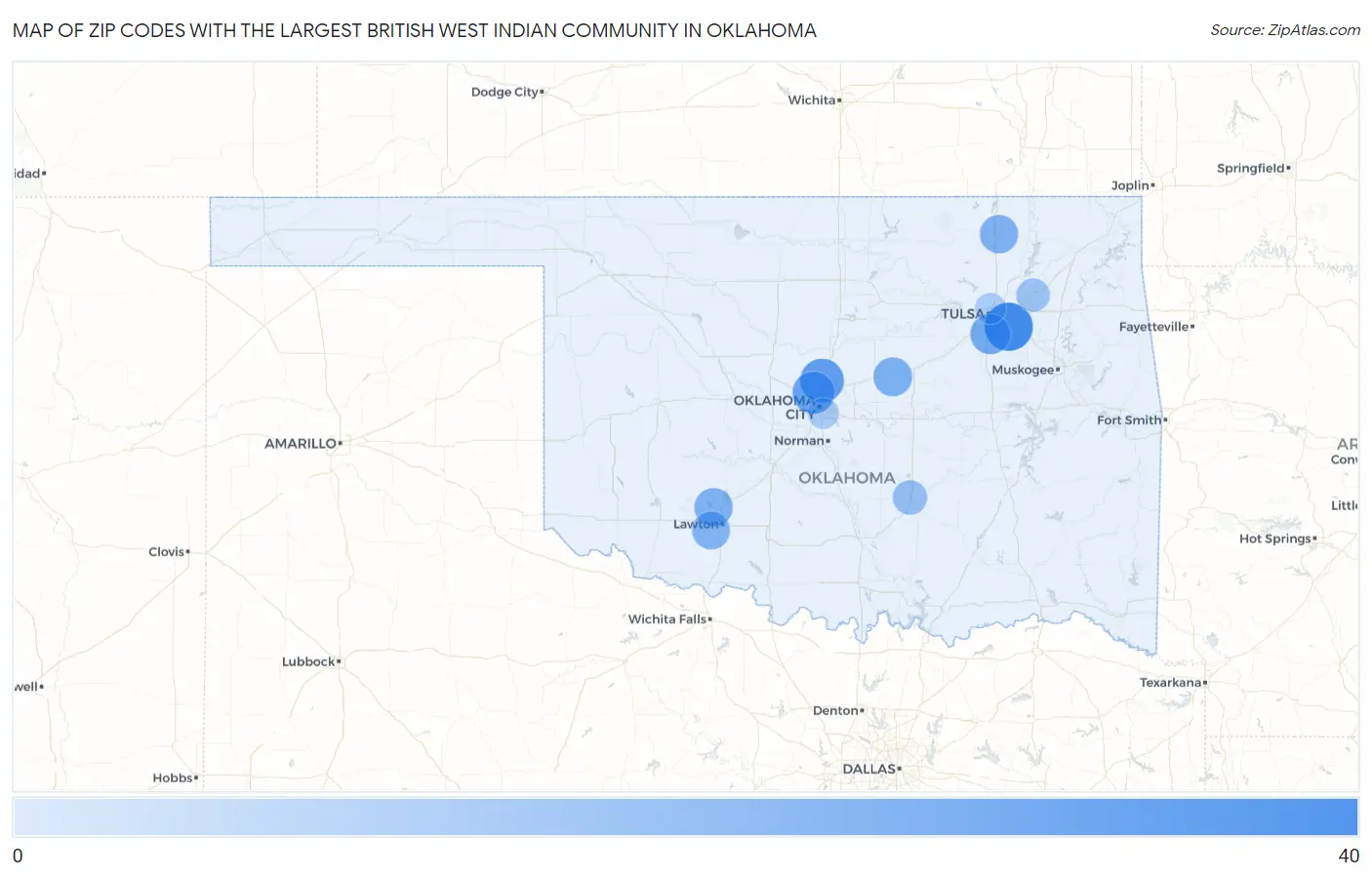Viewport: 1372px width, 877px height.
Task: Click the Texarkana label
Action: (1173, 683)
